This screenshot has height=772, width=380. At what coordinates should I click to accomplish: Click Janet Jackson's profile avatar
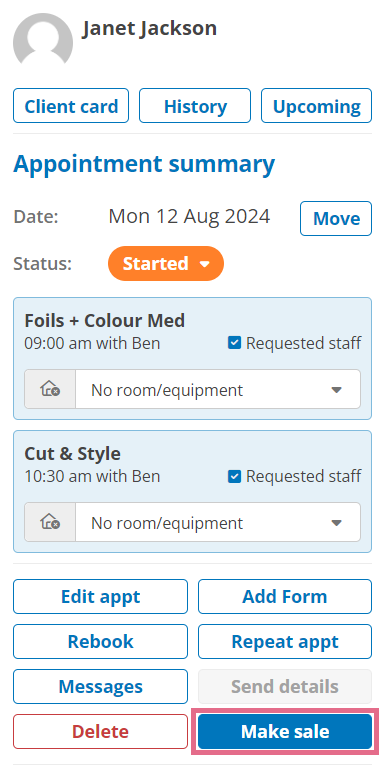click(43, 40)
